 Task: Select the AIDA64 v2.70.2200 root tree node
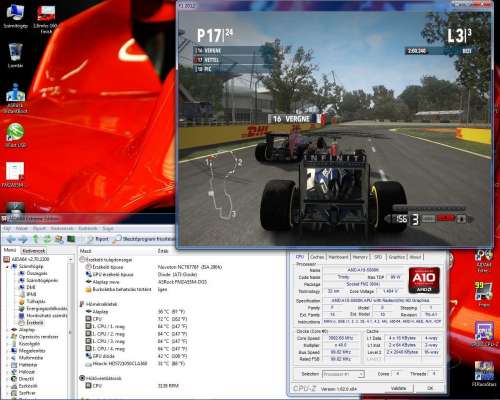[27, 259]
